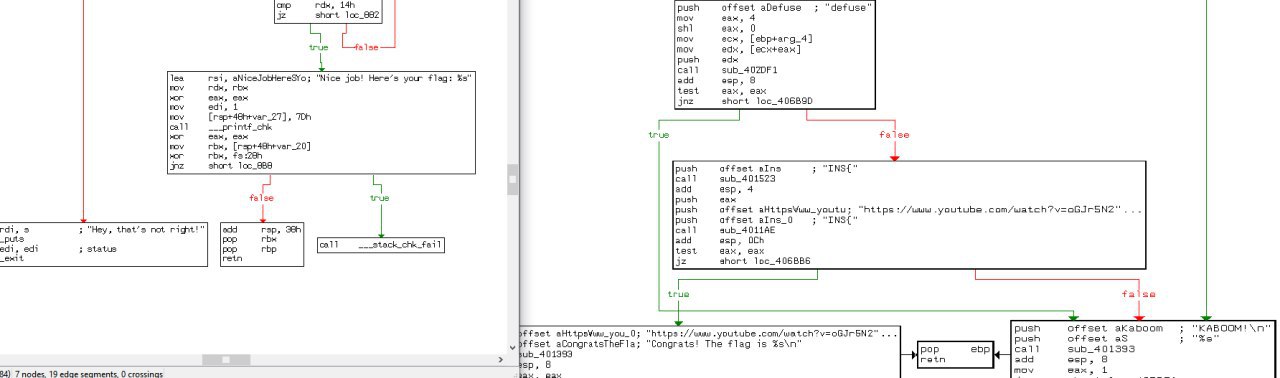Select the 'push edx' instruction

point(707,60)
